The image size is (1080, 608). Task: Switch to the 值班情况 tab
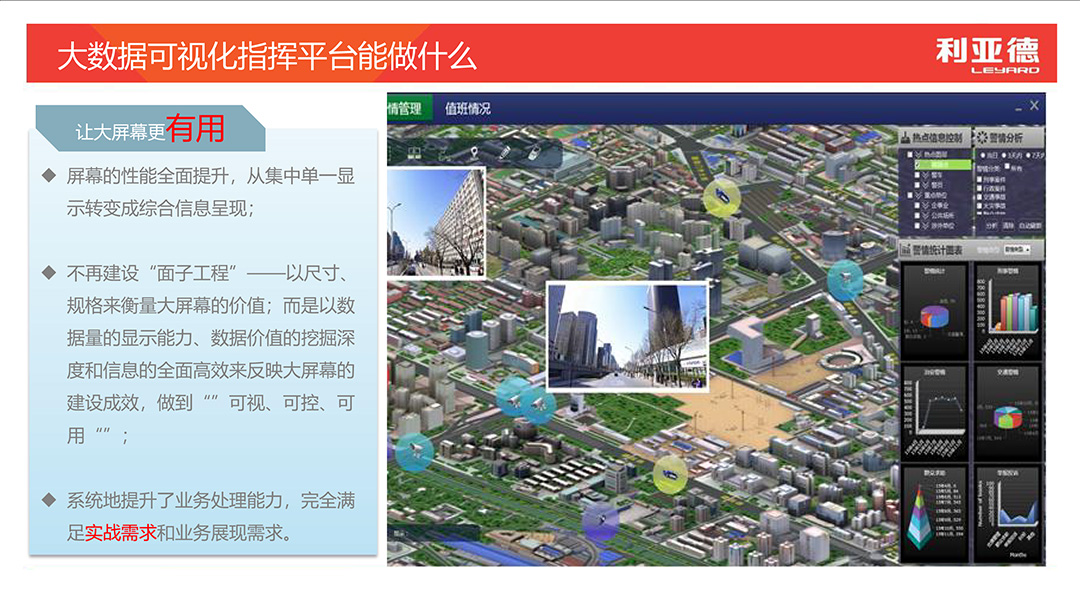(467, 108)
